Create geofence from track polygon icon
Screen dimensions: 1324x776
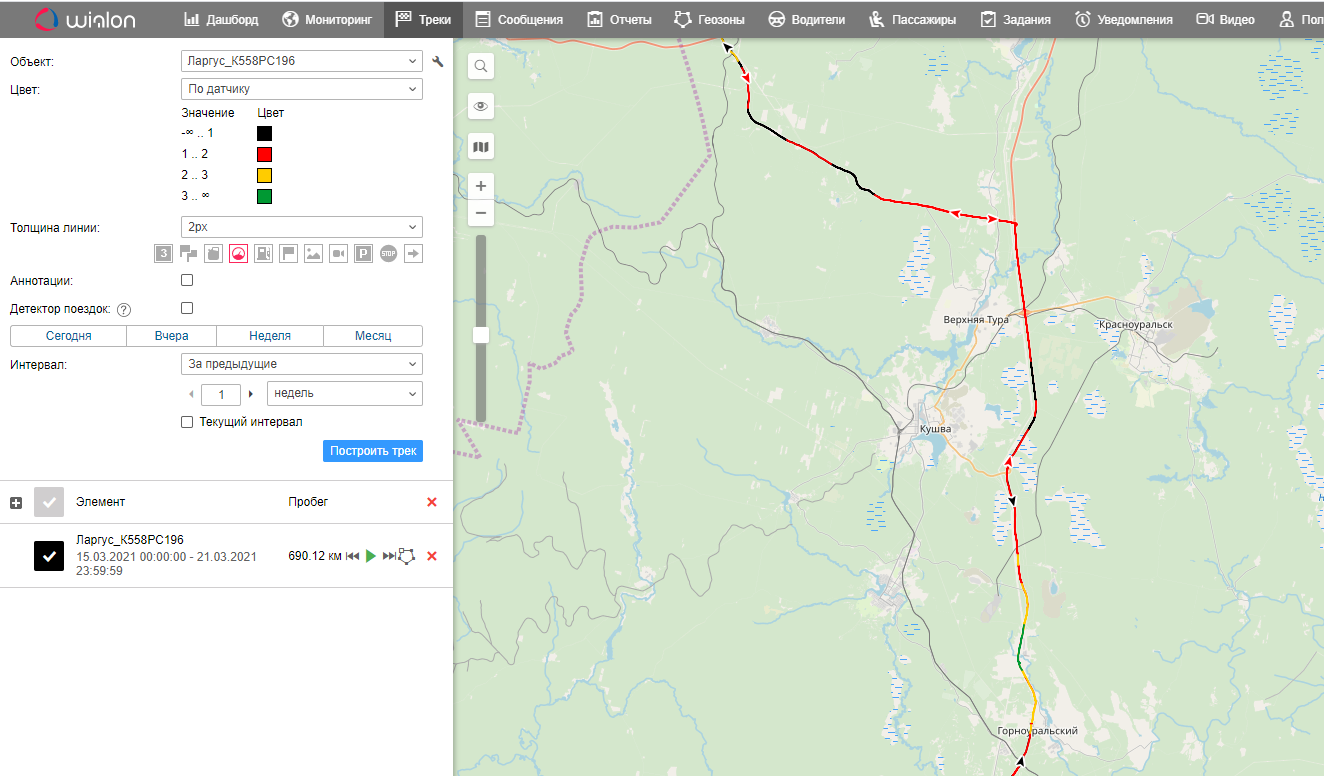[x=406, y=556]
